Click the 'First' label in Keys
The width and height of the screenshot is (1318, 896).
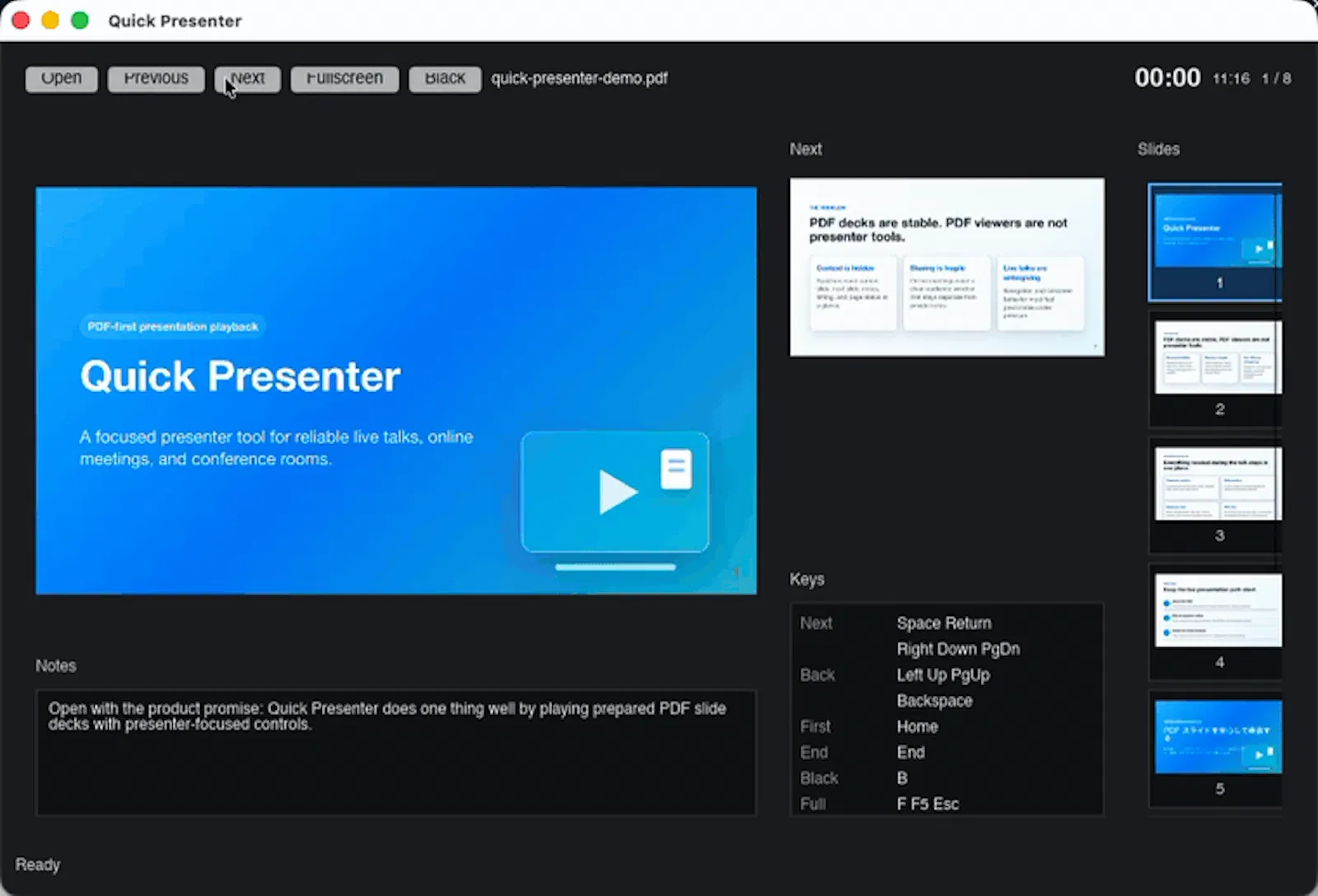(x=816, y=726)
